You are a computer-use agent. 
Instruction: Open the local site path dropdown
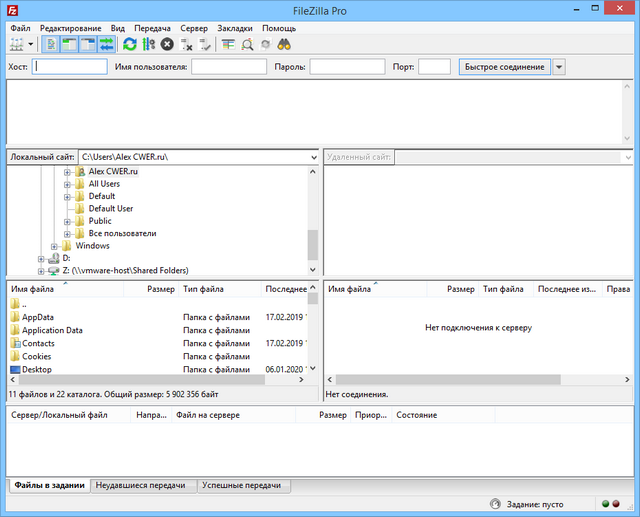tap(312, 157)
